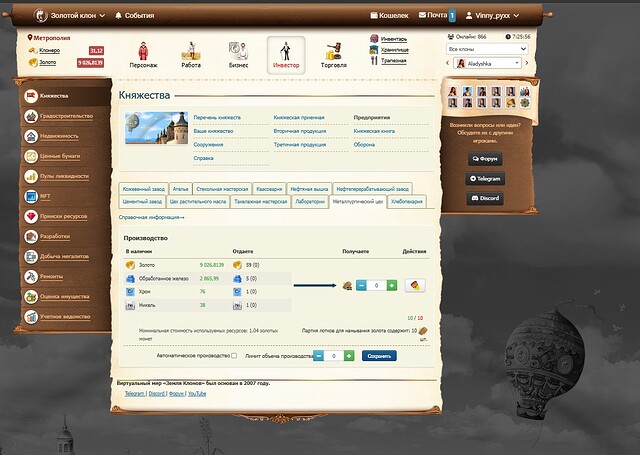This screenshot has height=455, width=640.
Task: Open the Княжеская книга link
Action: coord(375,131)
